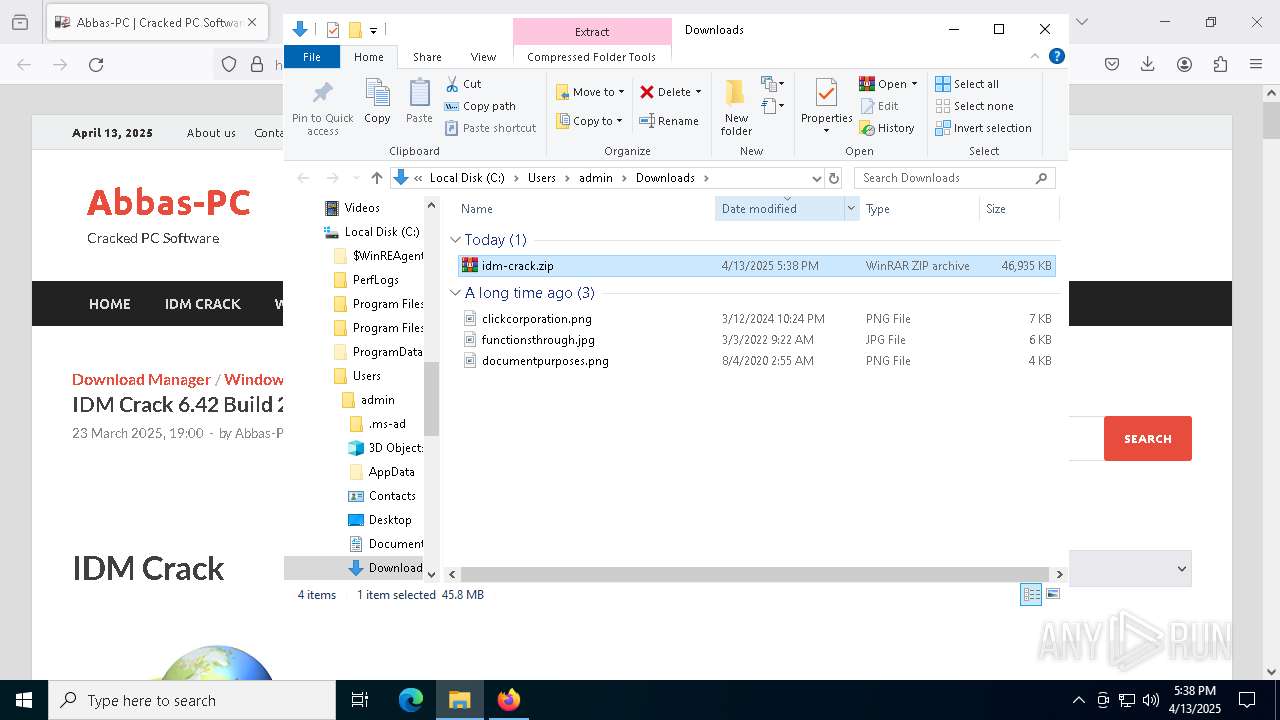1280x720 pixels.
Task: Click Select all in ribbon
Action: coord(966,84)
